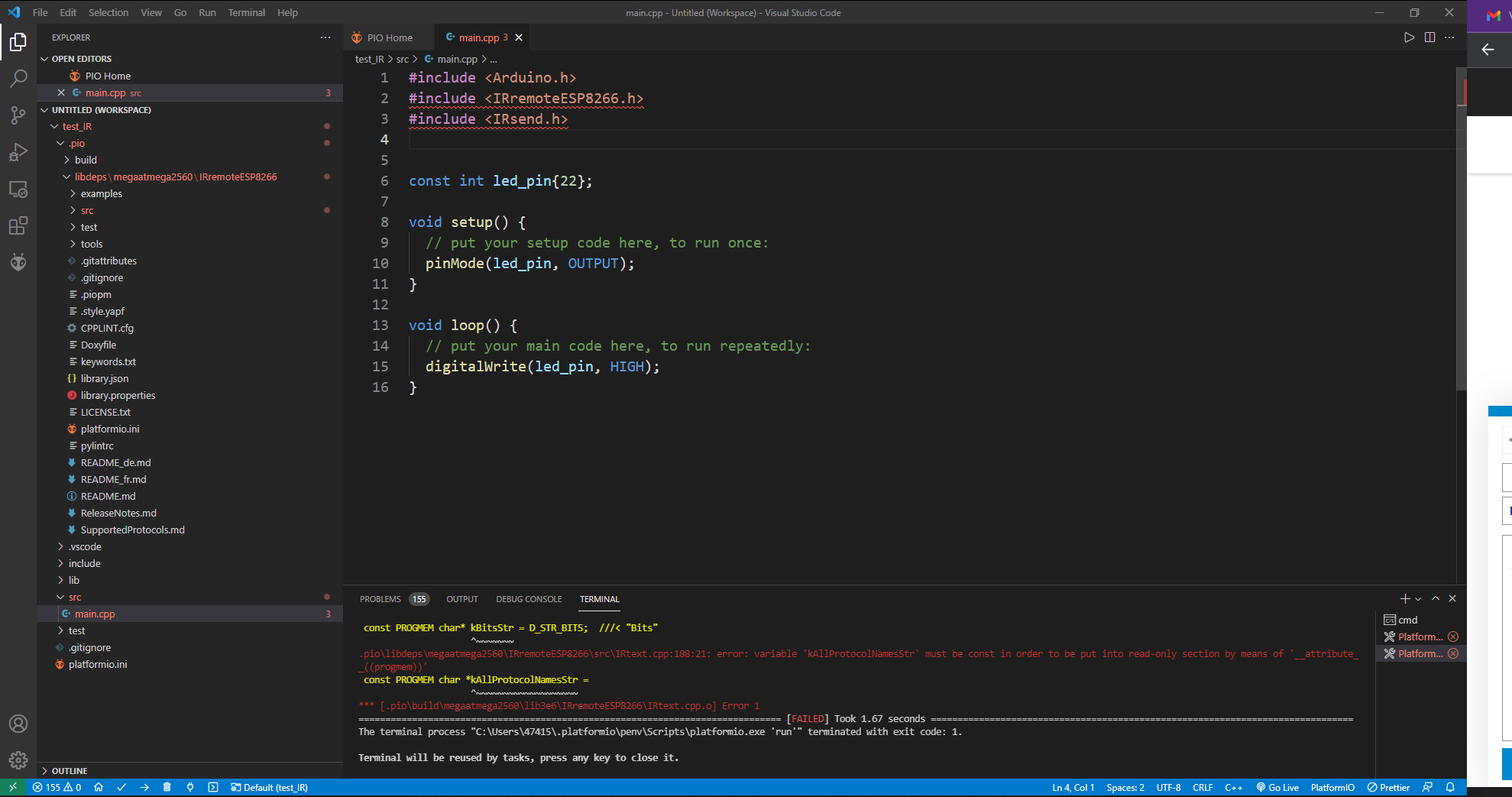1512x797 pixels.
Task: Expand the tools folder
Action: click(x=91, y=244)
